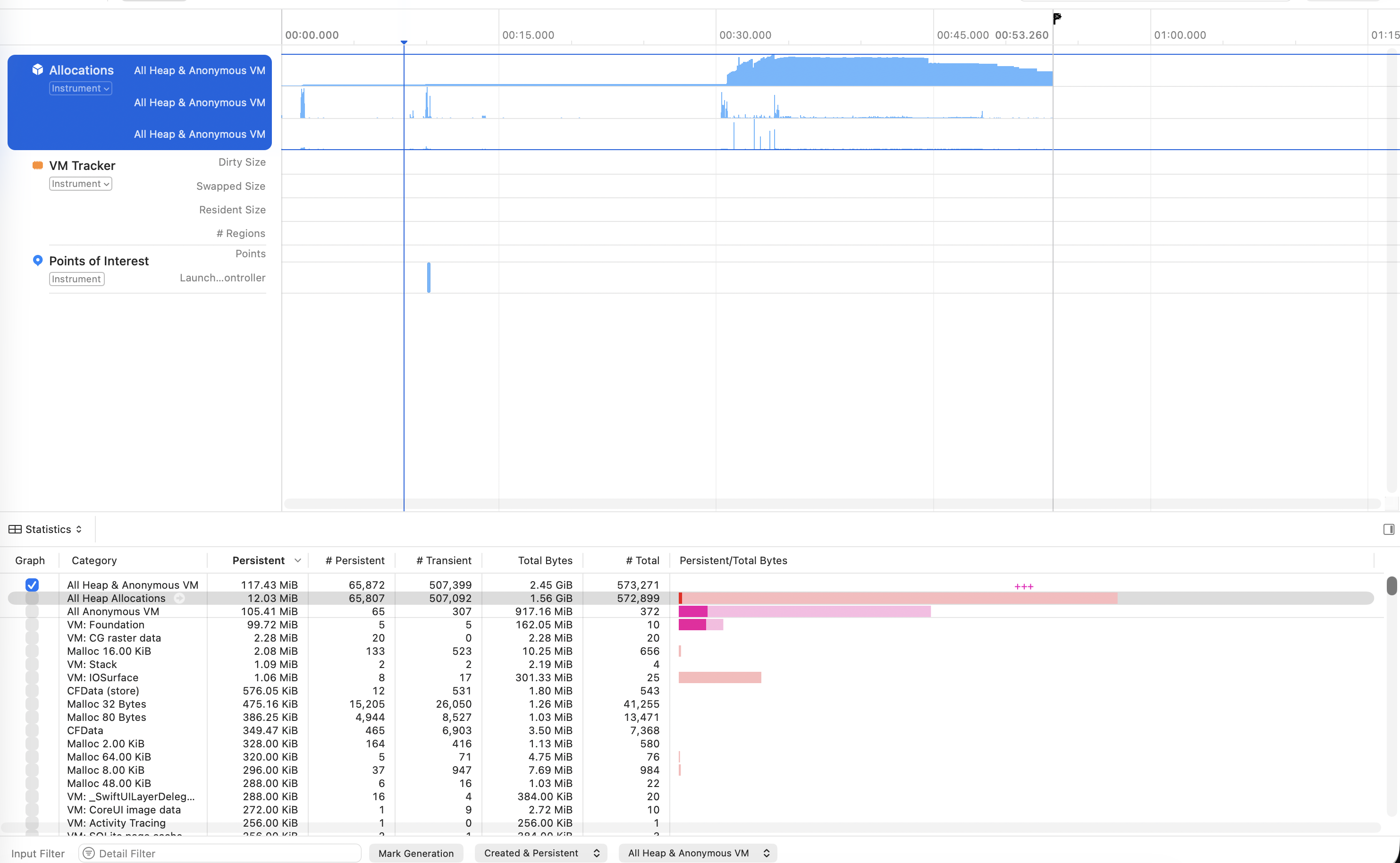1400x863 pixels.
Task: Click the VM Tracker orange chip icon
Action: [x=38, y=166]
